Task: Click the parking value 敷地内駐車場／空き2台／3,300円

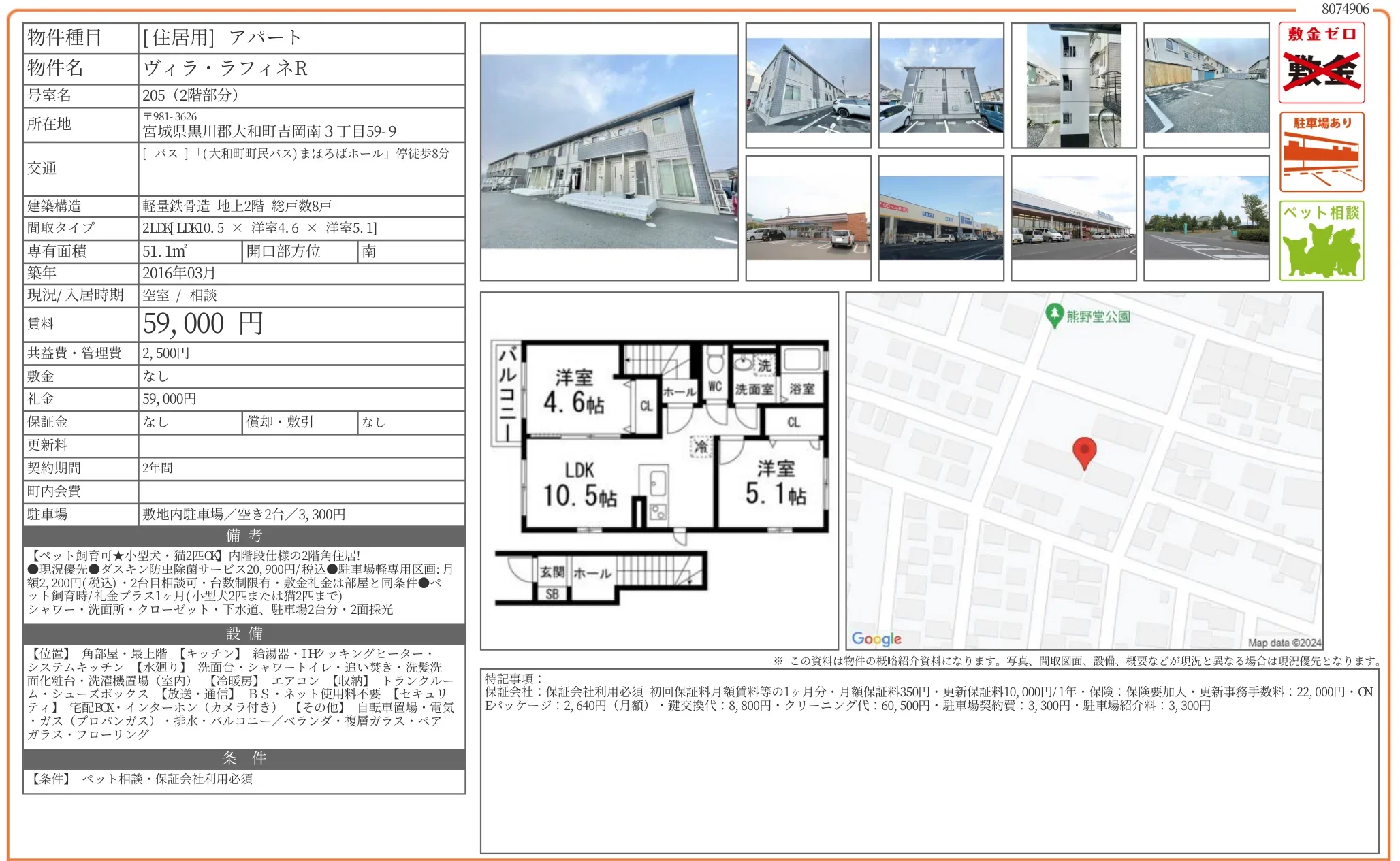Action: (244, 514)
